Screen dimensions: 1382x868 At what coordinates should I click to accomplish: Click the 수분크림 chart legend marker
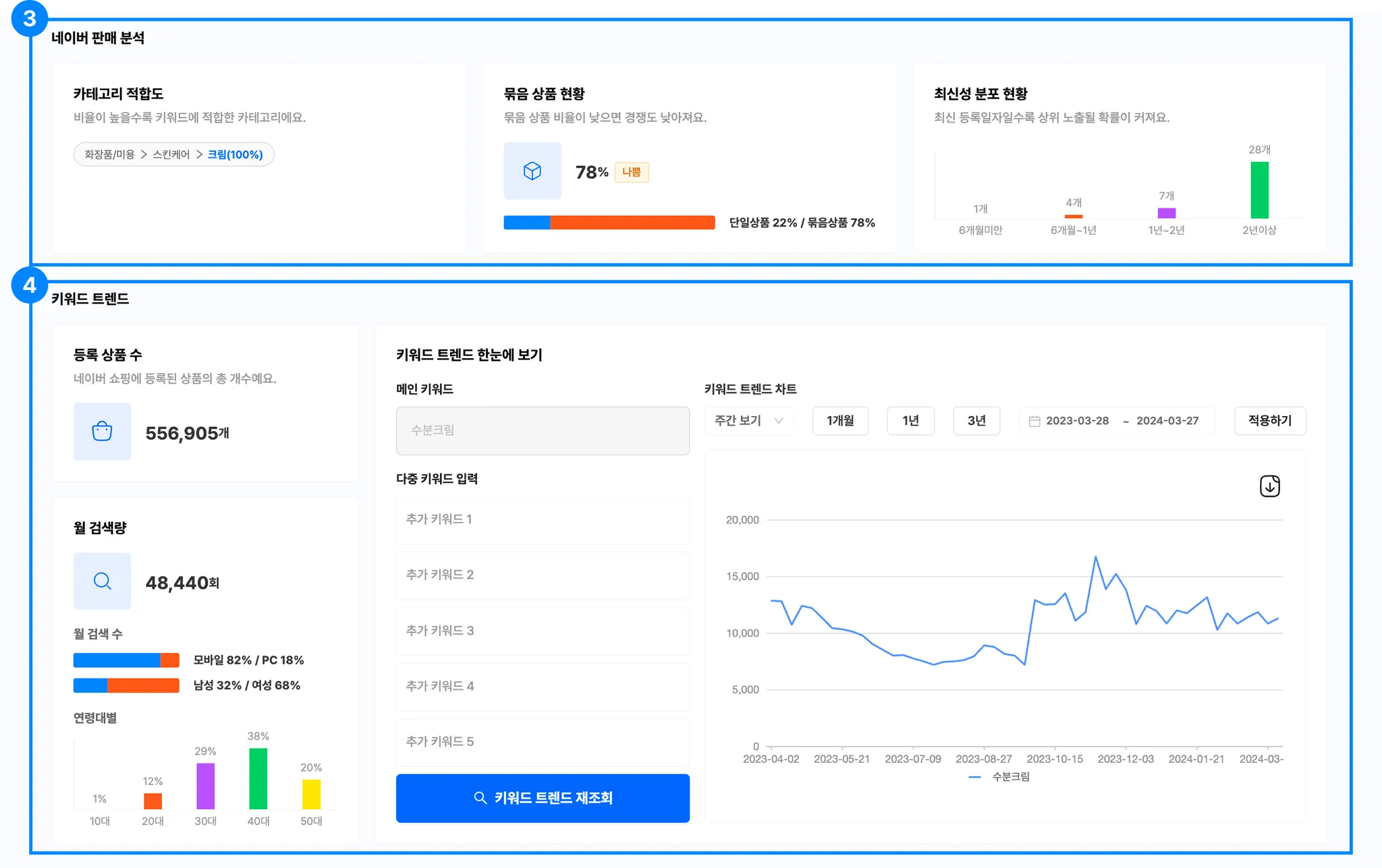click(x=974, y=777)
